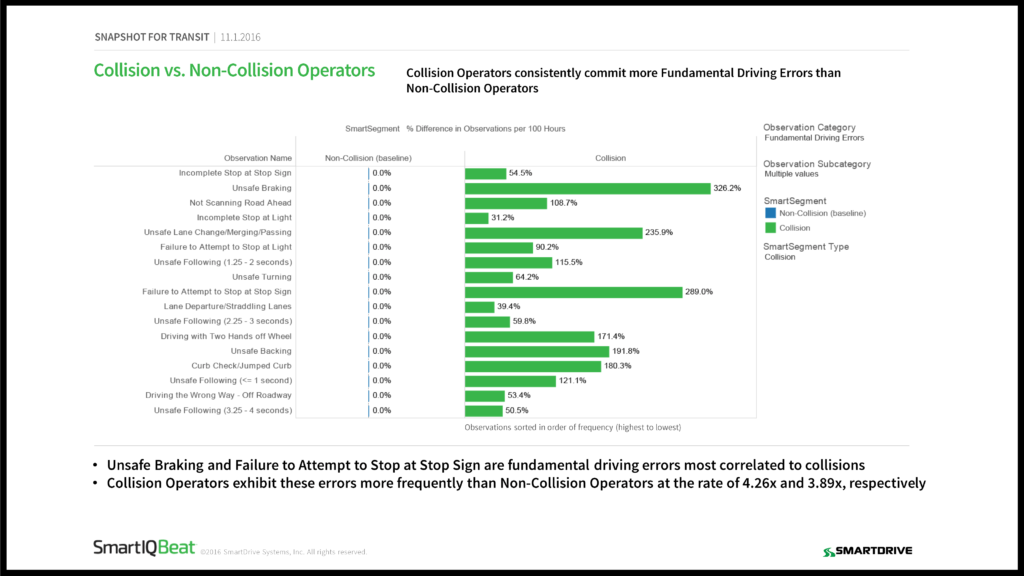Click the 121.1% value label
Screen dimensions: 1024x576
tap(573, 381)
